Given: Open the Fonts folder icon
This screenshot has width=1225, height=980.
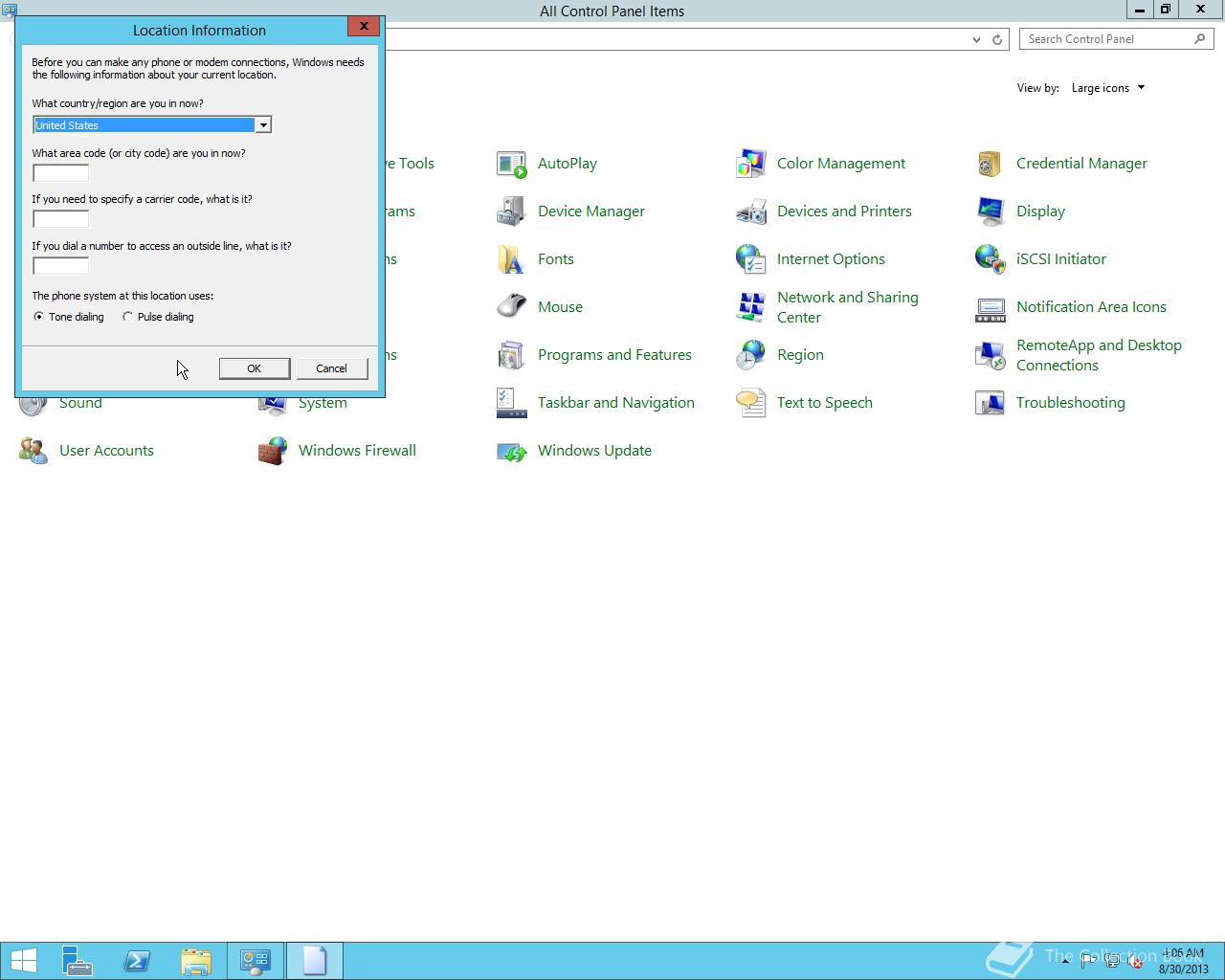Looking at the screenshot, I should 512,259.
